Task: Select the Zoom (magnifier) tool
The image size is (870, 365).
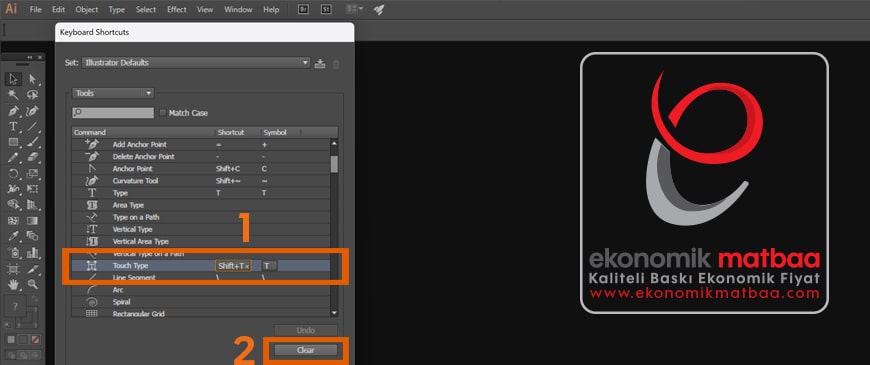Action: (32, 285)
